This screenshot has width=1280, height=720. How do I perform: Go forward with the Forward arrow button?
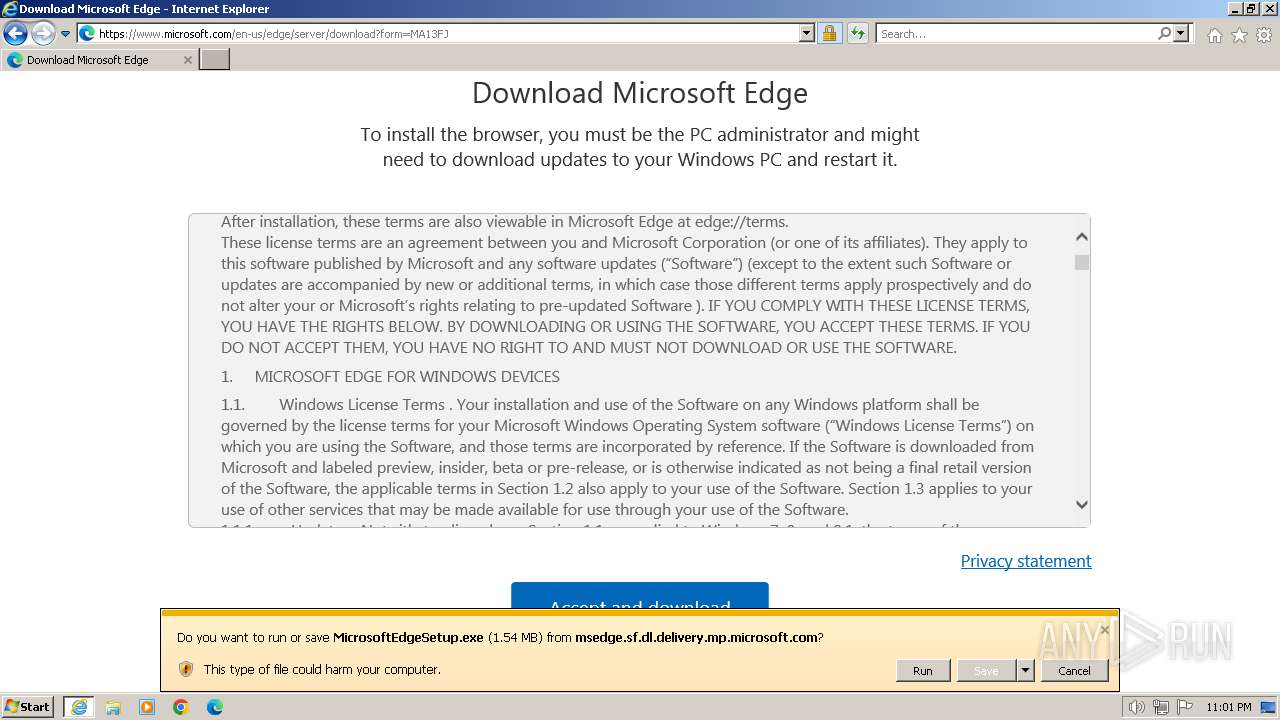pos(43,34)
